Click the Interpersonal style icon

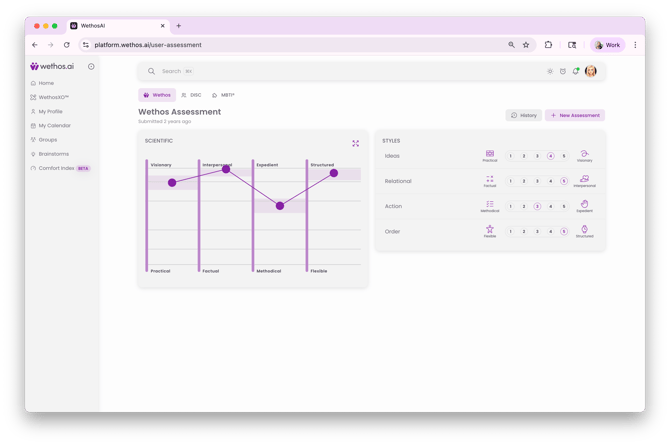click(x=584, y=179)
